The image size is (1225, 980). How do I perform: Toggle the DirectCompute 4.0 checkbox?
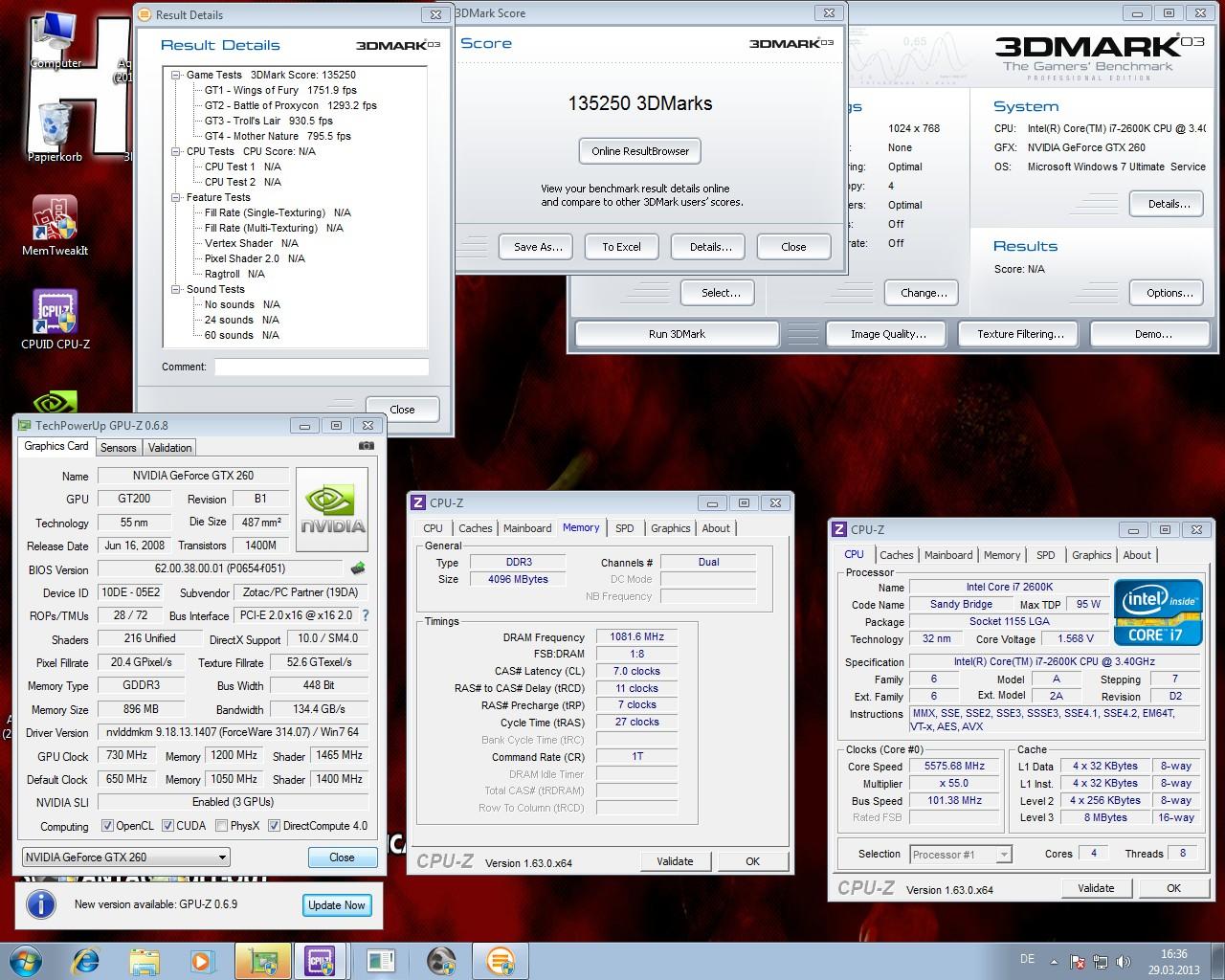[274, 826]
